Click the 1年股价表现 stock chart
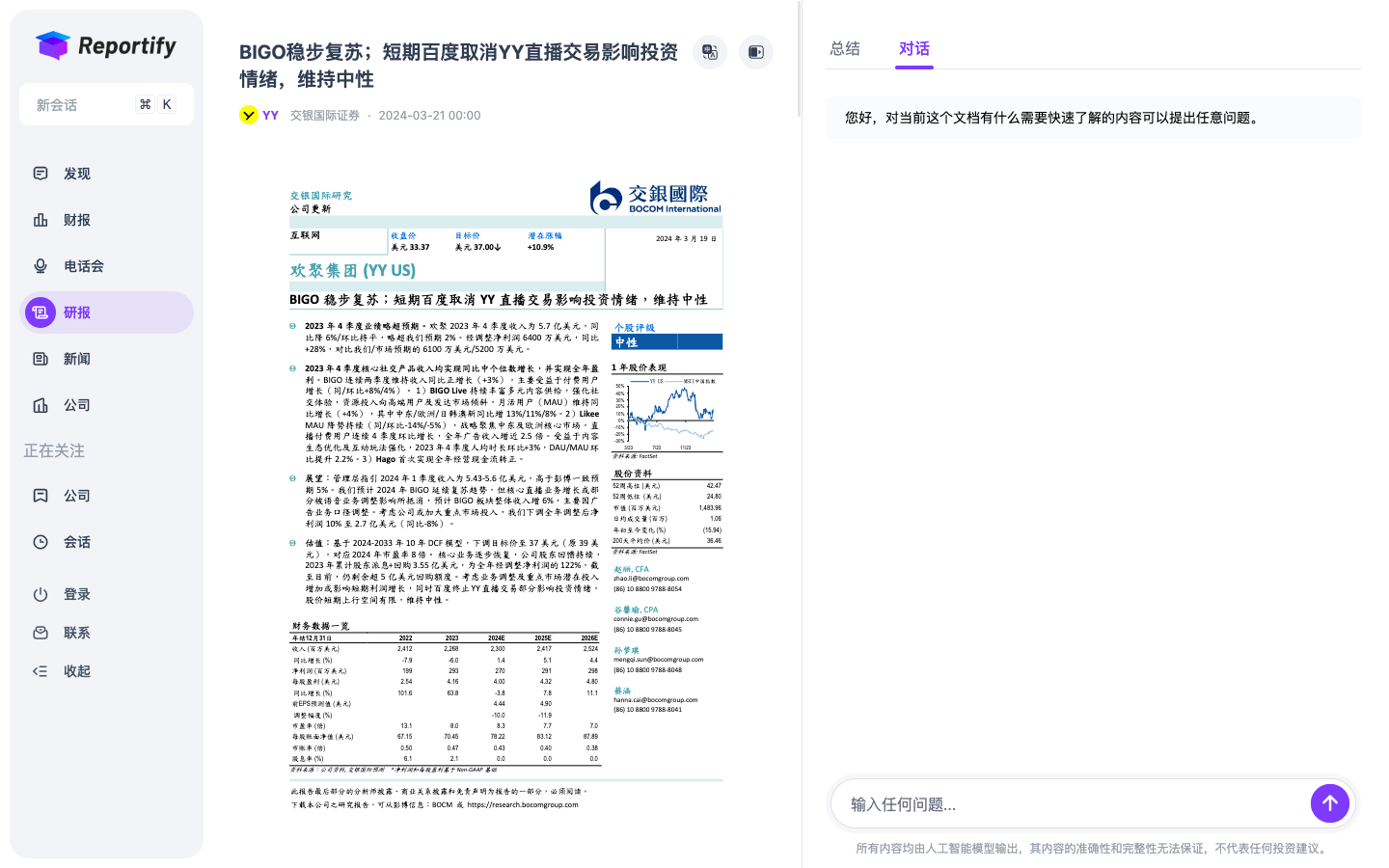 click(667, 414)
